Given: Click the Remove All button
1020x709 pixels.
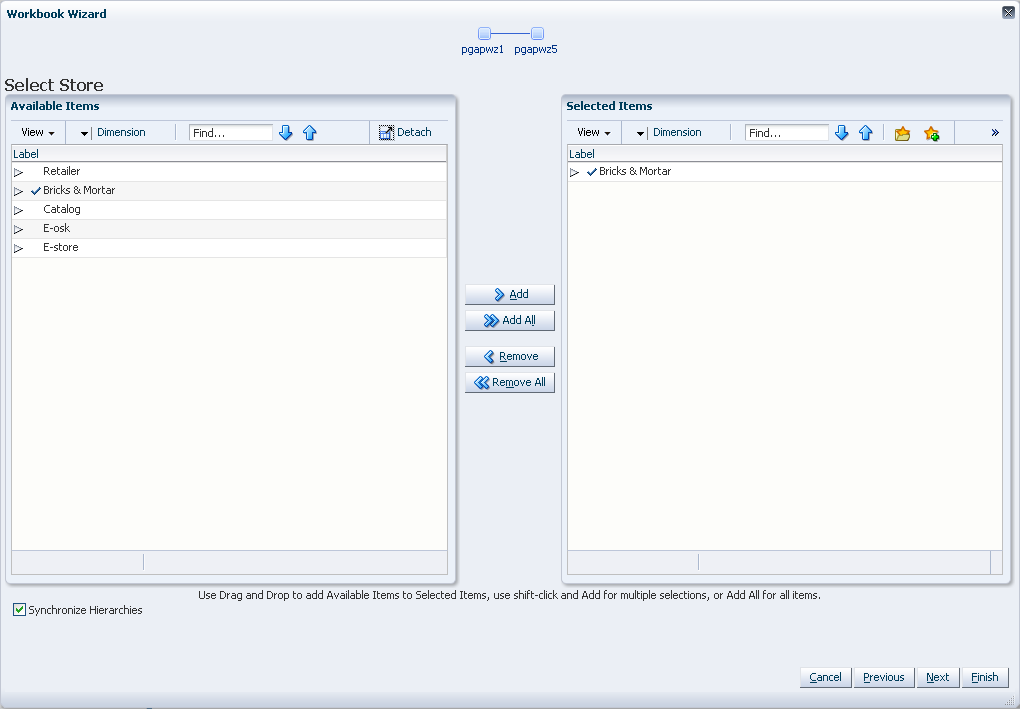Looking at the screenshot, I should pos(510,382).
